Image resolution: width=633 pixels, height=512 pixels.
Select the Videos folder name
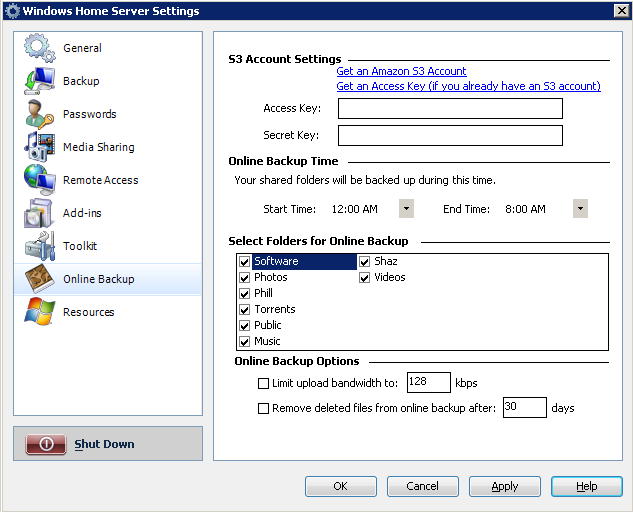click(x=390, y=277)
